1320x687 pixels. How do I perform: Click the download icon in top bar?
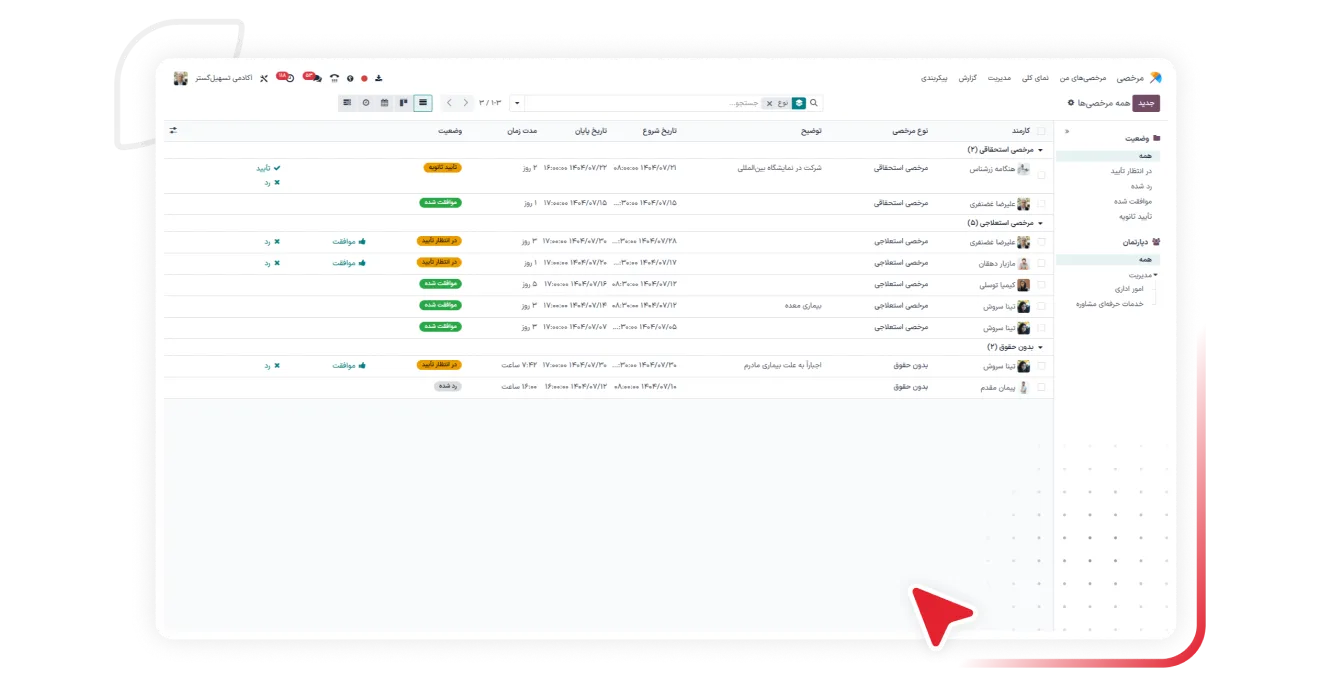tap(379, 78)
